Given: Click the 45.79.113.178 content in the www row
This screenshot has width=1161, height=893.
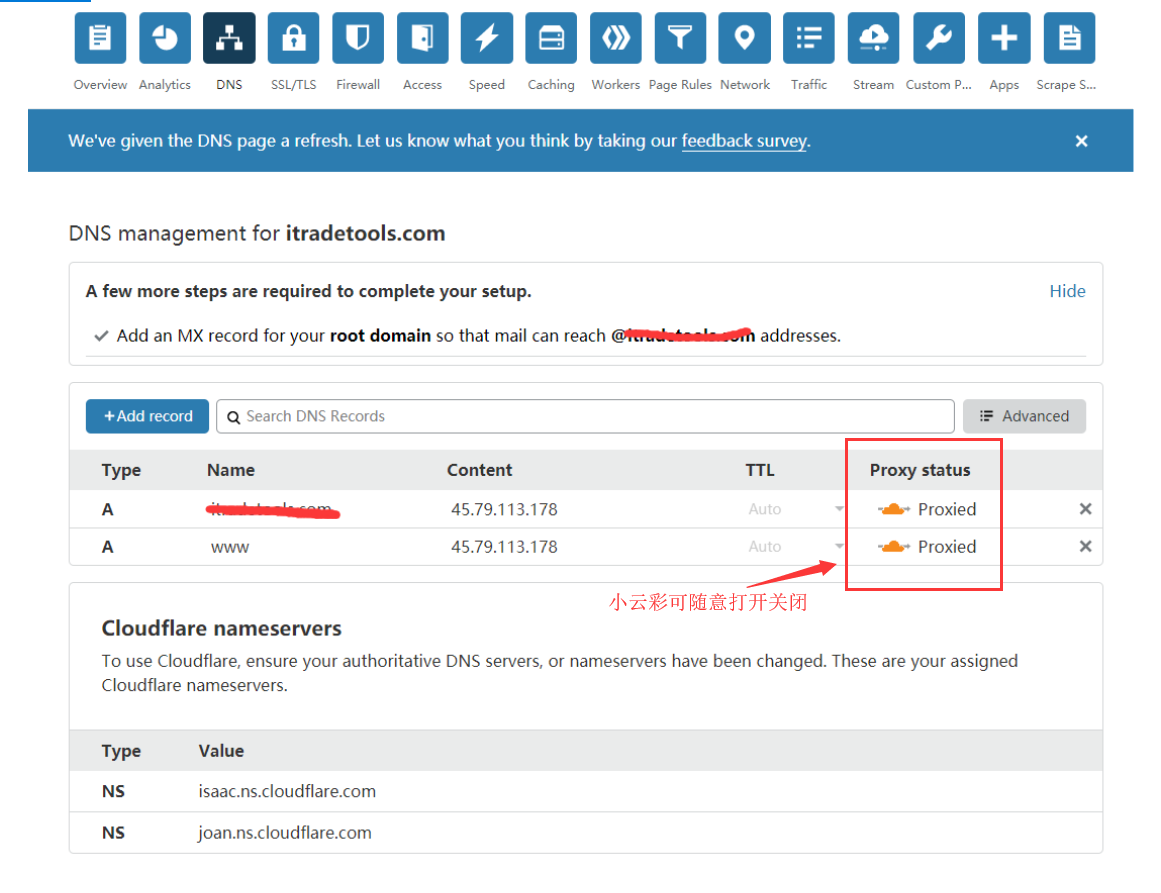Looking at the screenshot, I should pos(504,547).
